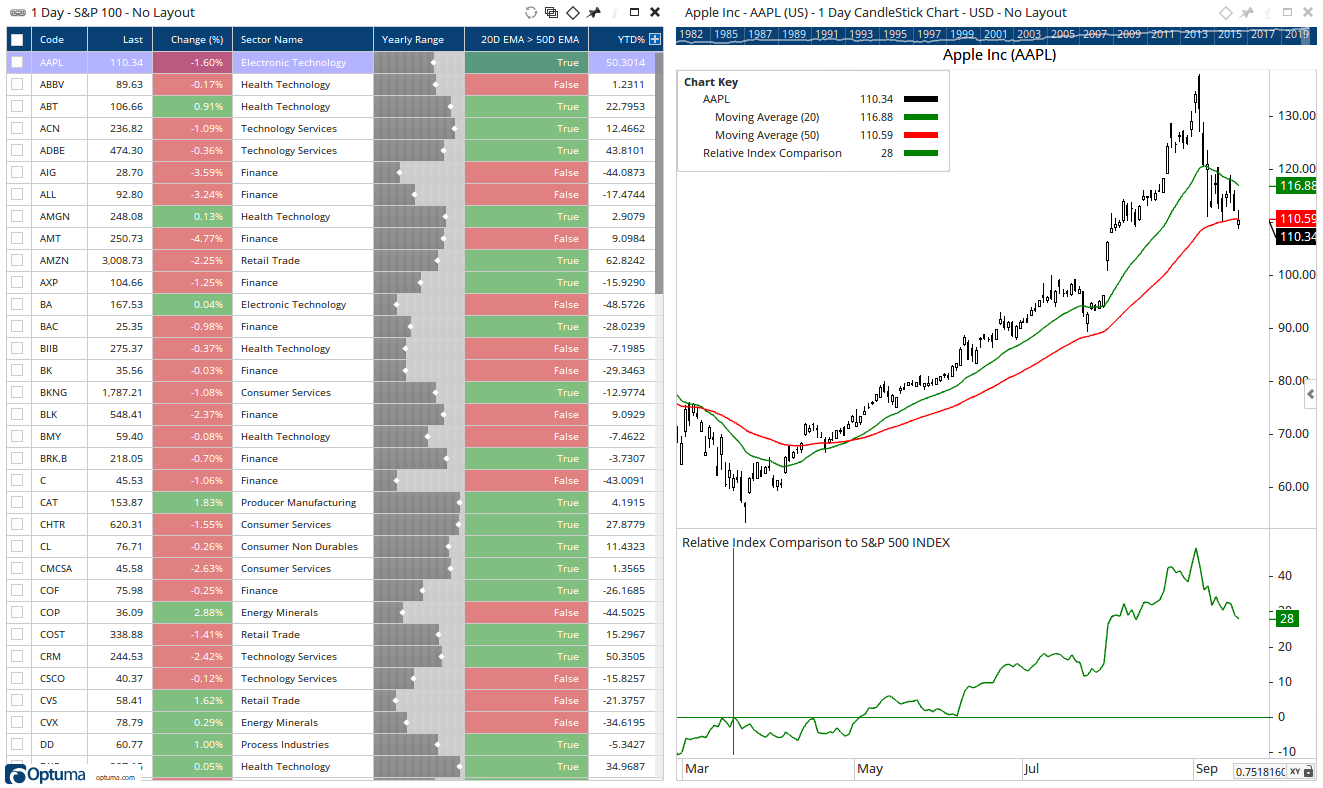Click the green 28 relative index label
The width and height of the screenshot is (1323, 788).
1286,618
